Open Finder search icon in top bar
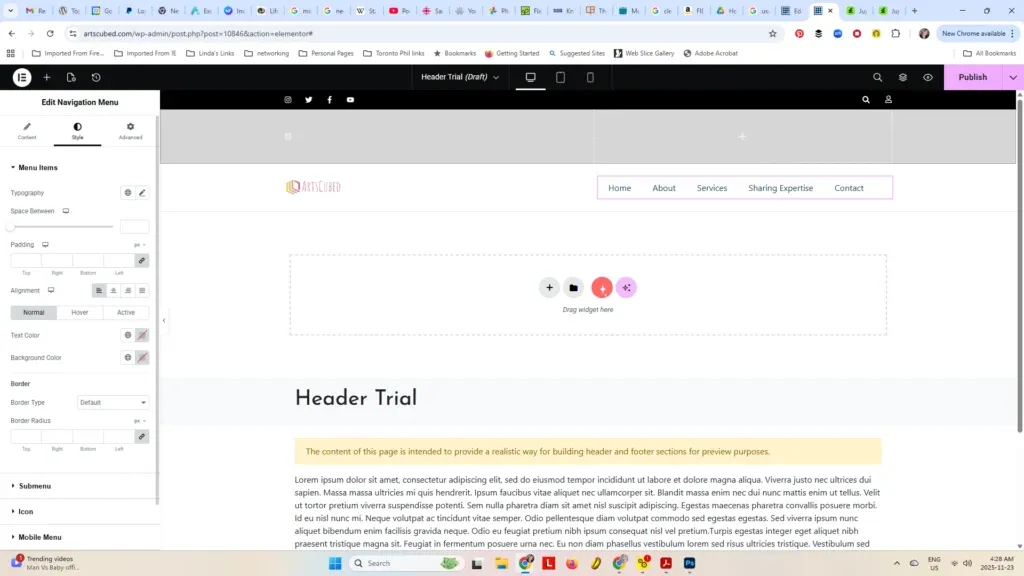 [878, 77]
